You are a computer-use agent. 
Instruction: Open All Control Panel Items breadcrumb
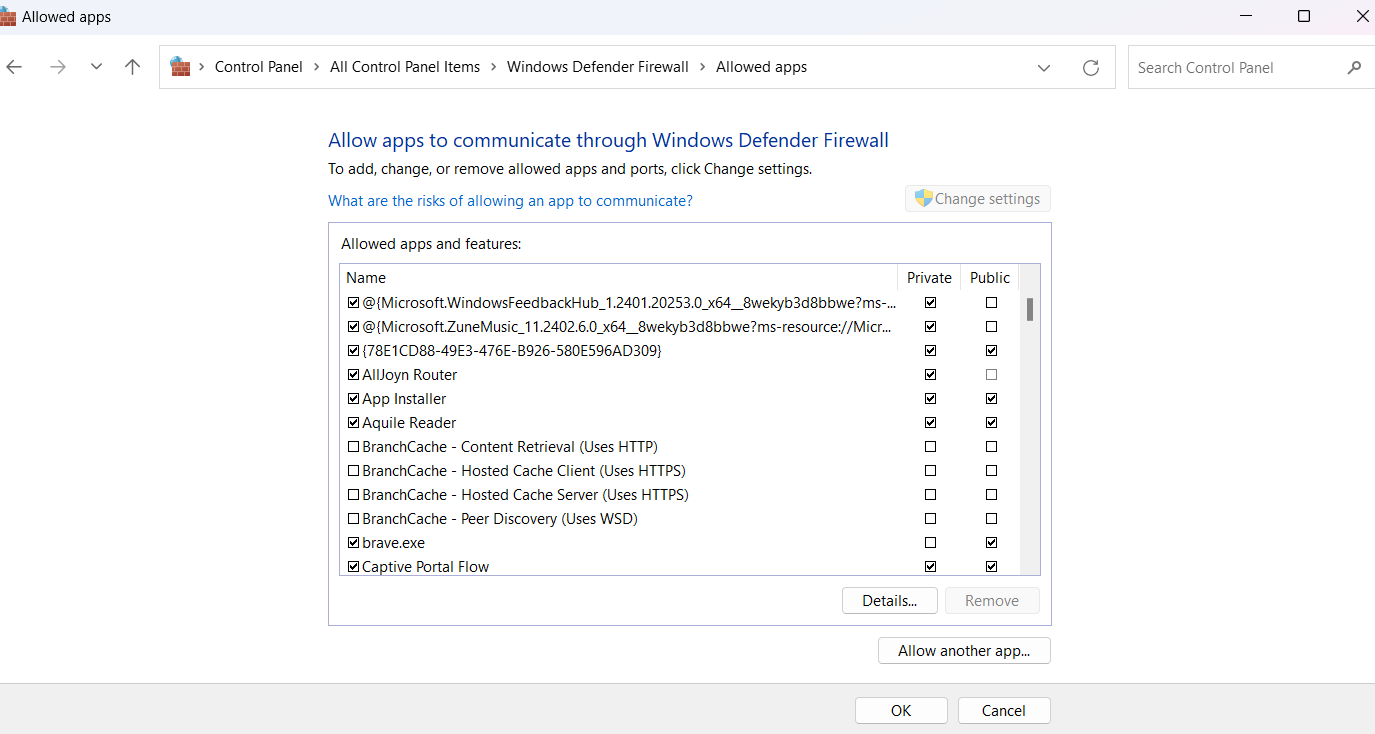pos(405,67)
